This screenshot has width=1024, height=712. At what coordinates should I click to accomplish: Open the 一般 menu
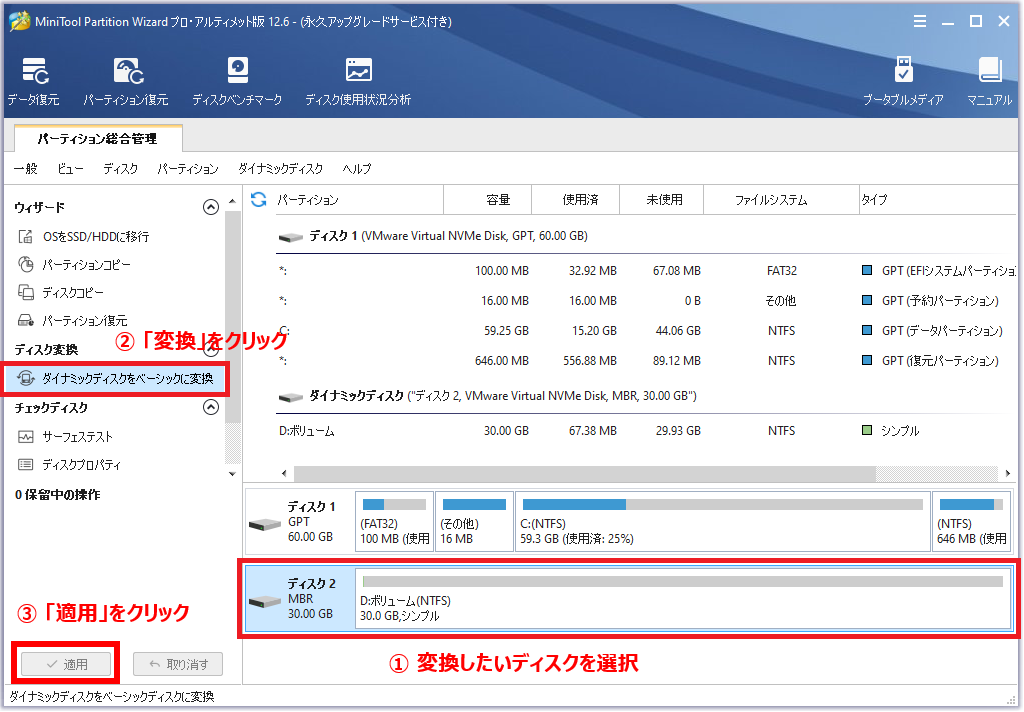point(25,169)
